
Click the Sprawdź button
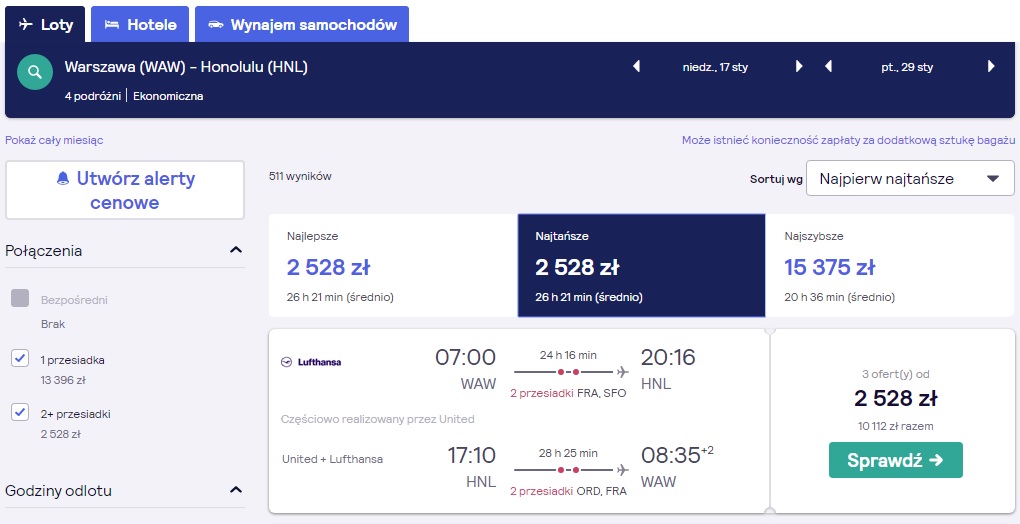point(896,460)
